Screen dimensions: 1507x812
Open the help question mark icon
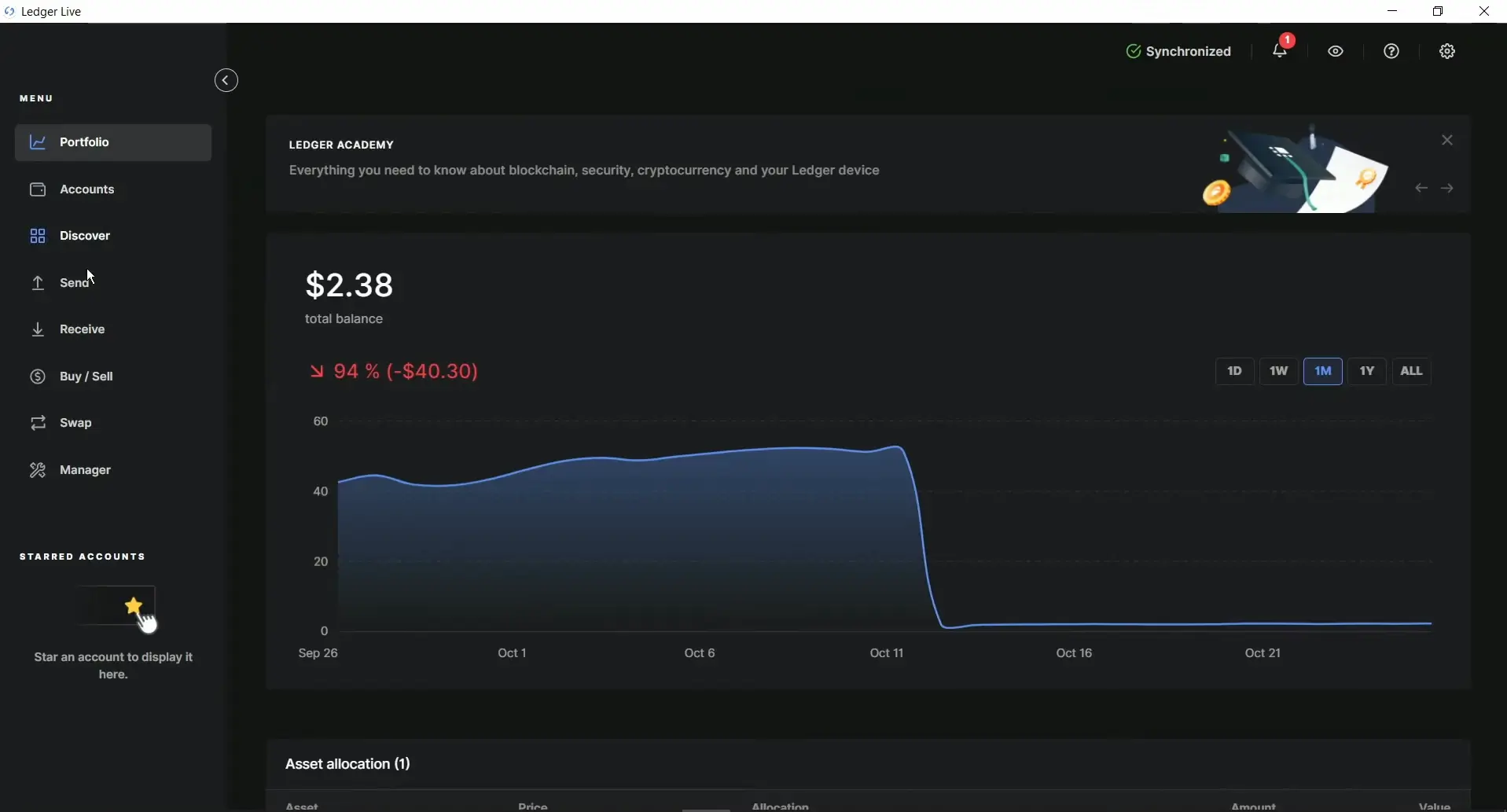click(x=1391, y=51)
